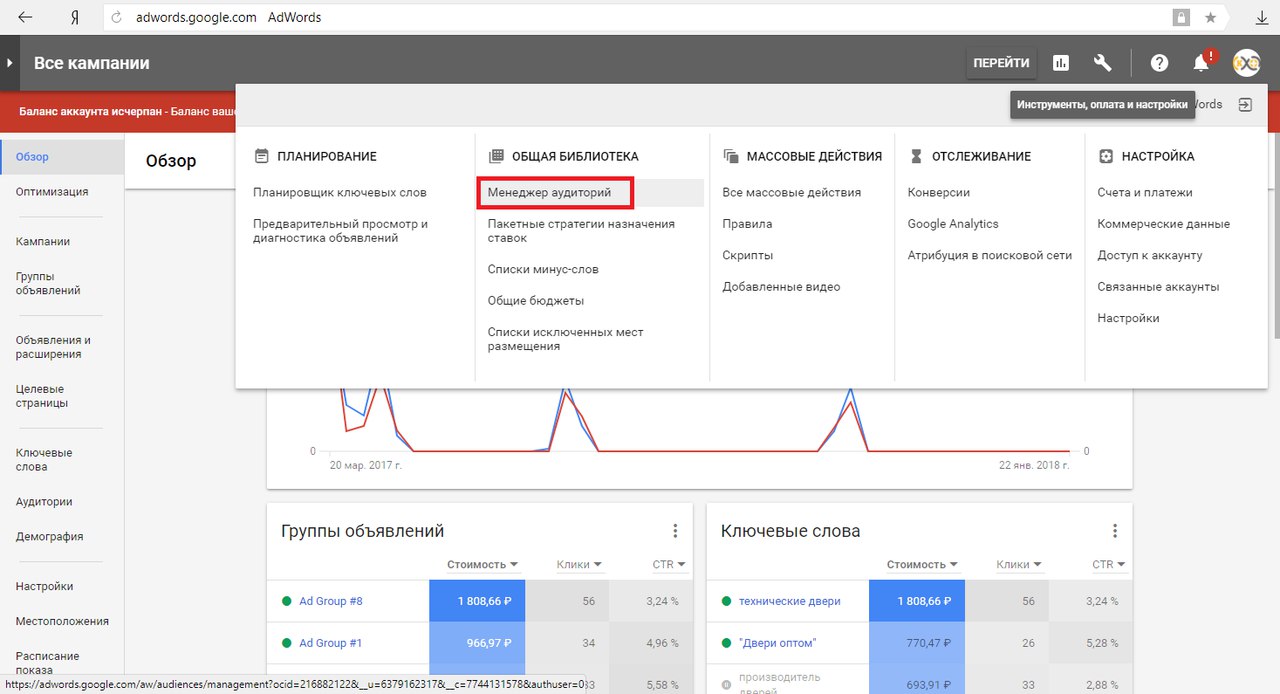Open Стоимость dropdown in Ключевые слова card
Screen dimensions: 1280x694
(x=923, y=565)
